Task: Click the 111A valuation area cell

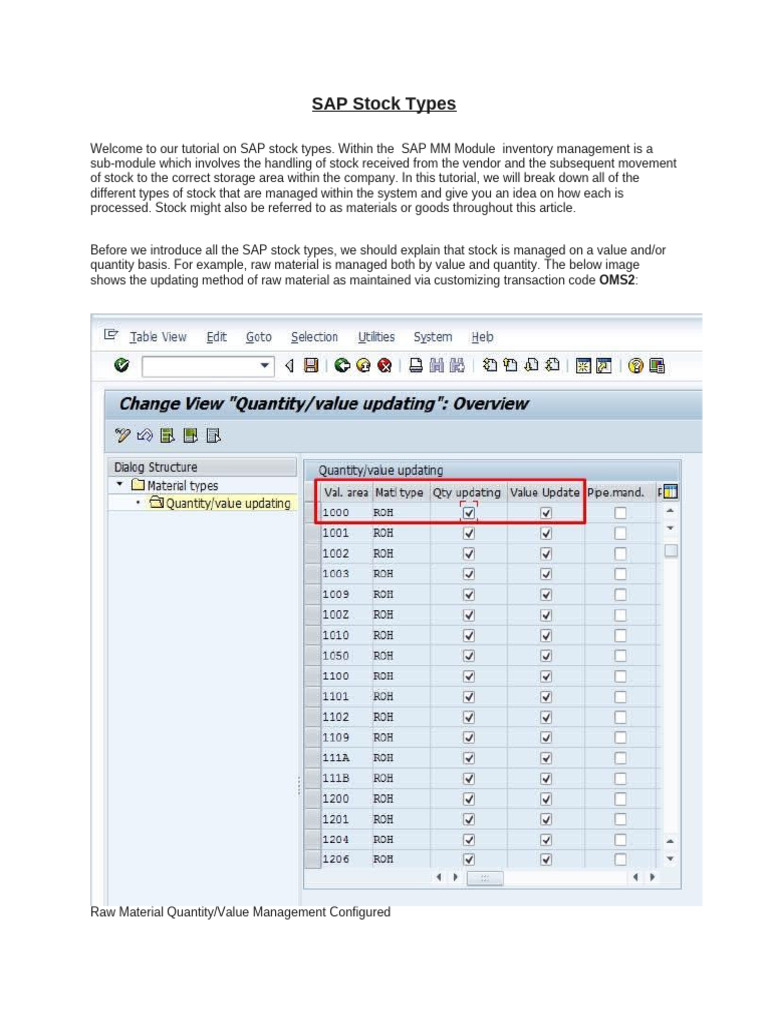Action: pos(345,758)
